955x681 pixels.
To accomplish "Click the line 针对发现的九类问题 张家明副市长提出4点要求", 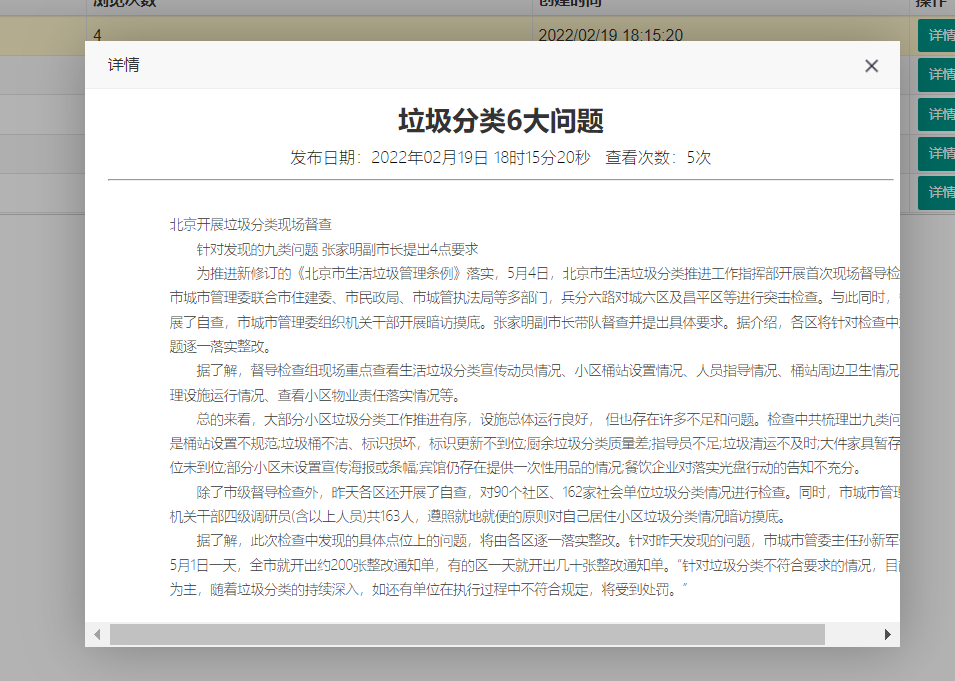I will pos(337,249).
